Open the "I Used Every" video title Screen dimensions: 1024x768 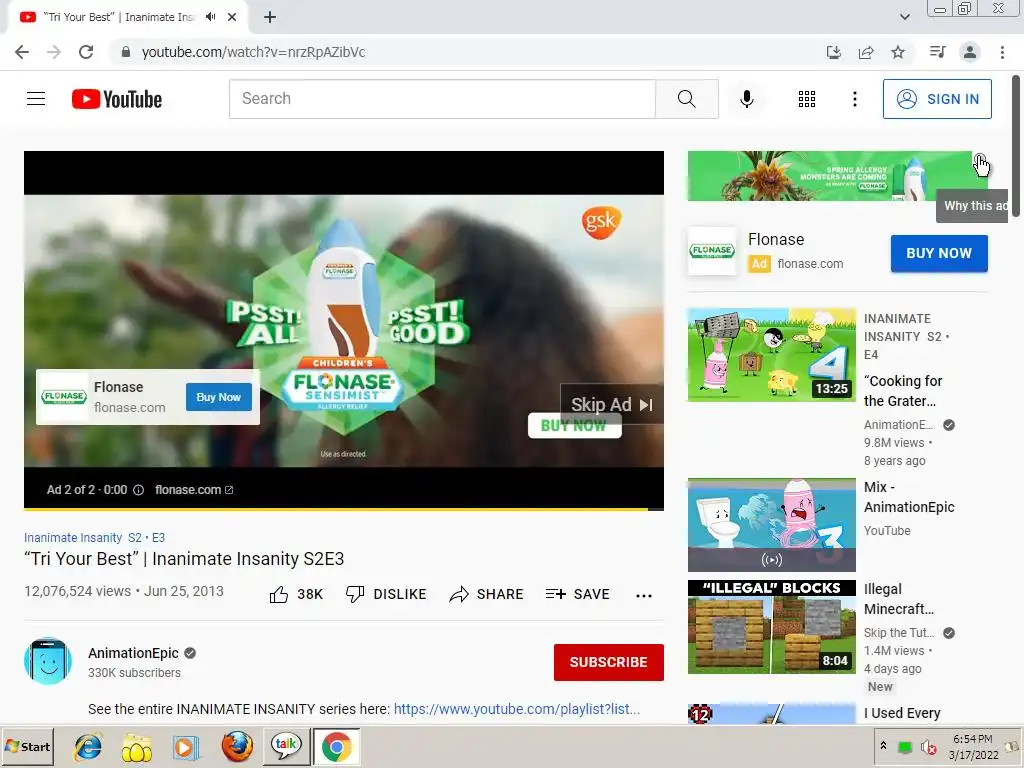point(902,713)
